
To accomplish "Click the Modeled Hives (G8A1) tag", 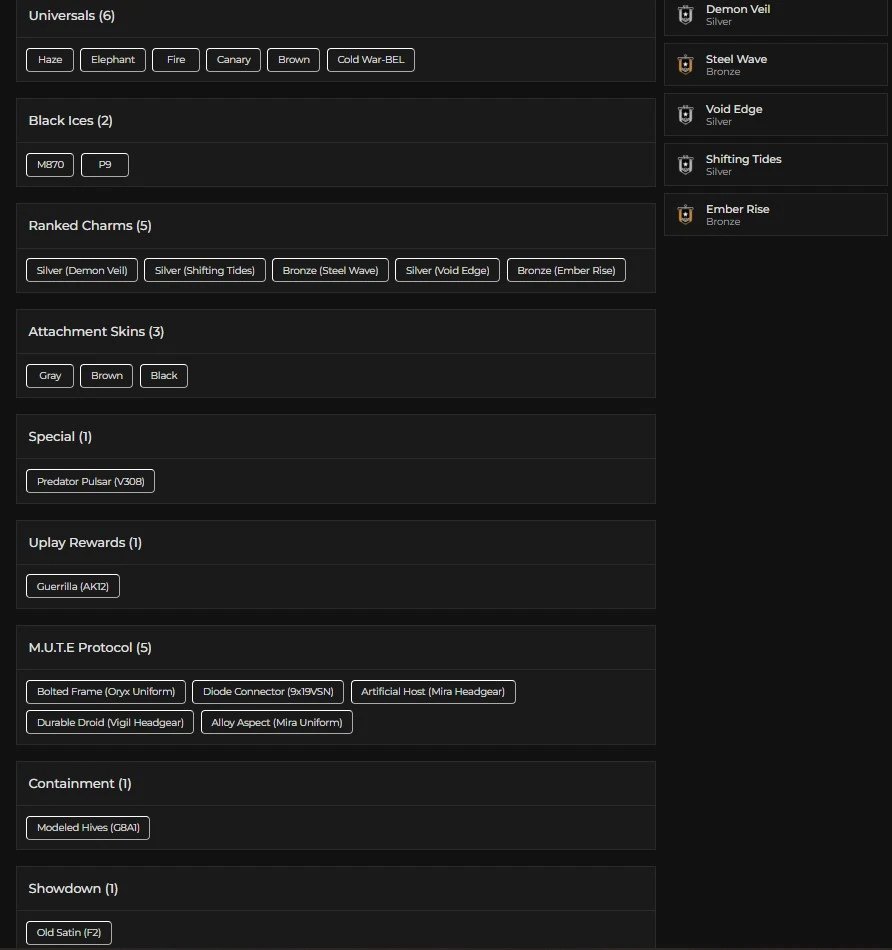I will (x=88, y=828).
